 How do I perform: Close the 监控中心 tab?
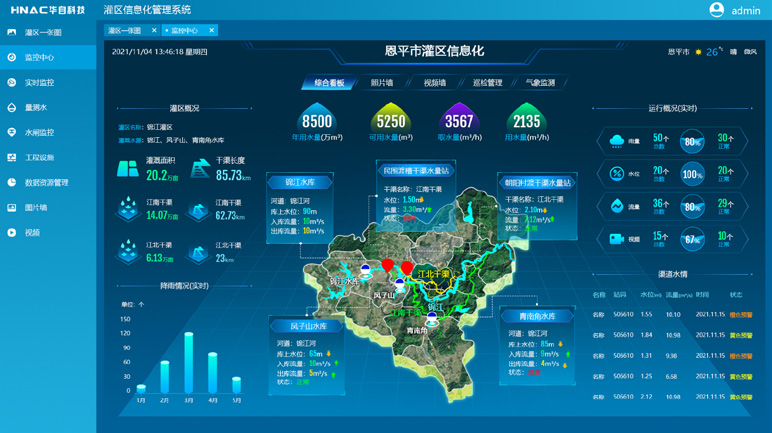click(211, 31)
